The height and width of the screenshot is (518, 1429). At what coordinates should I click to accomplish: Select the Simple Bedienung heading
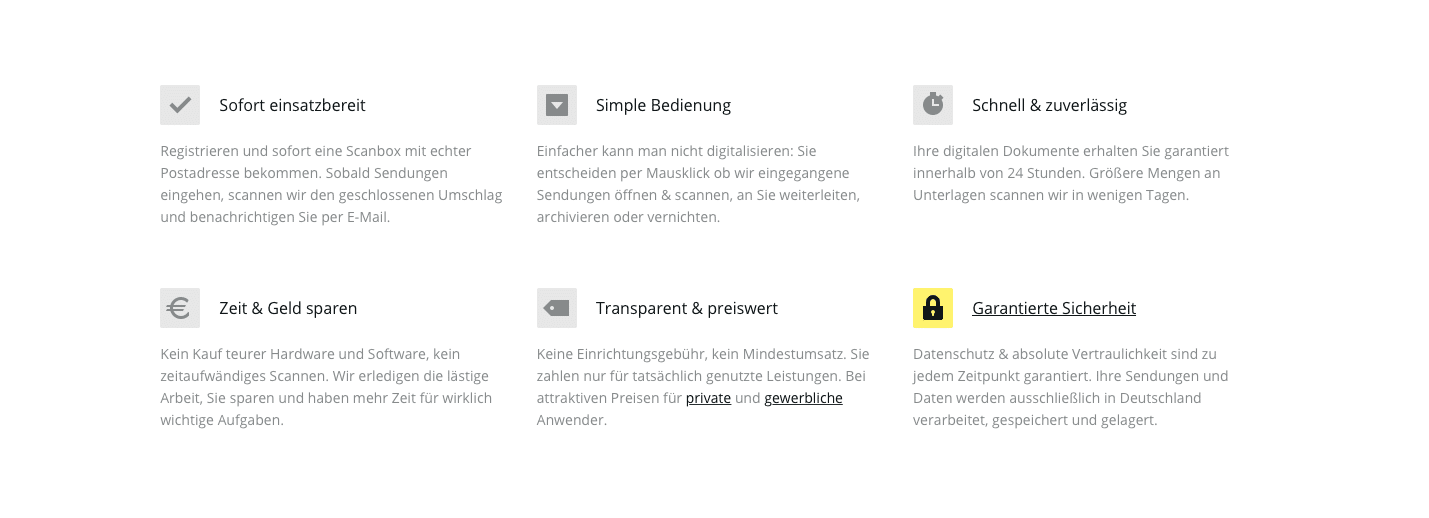(x=663, y=105)
